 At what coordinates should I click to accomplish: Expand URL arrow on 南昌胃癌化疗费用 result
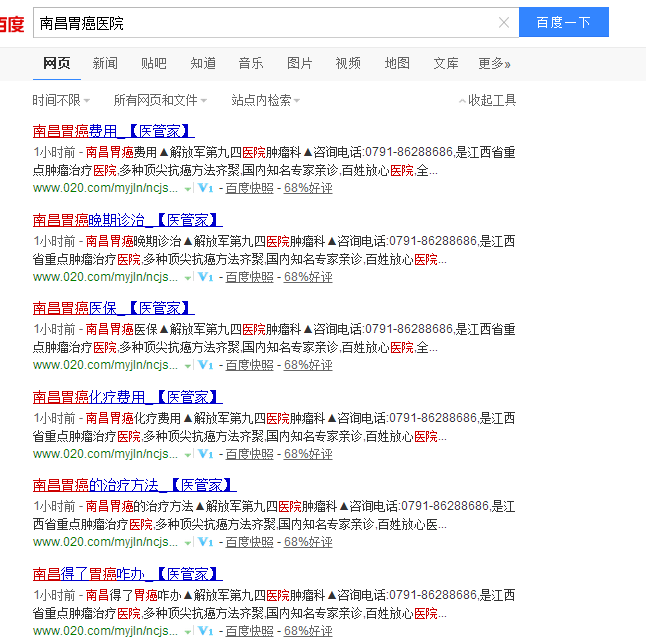[187, 455]
